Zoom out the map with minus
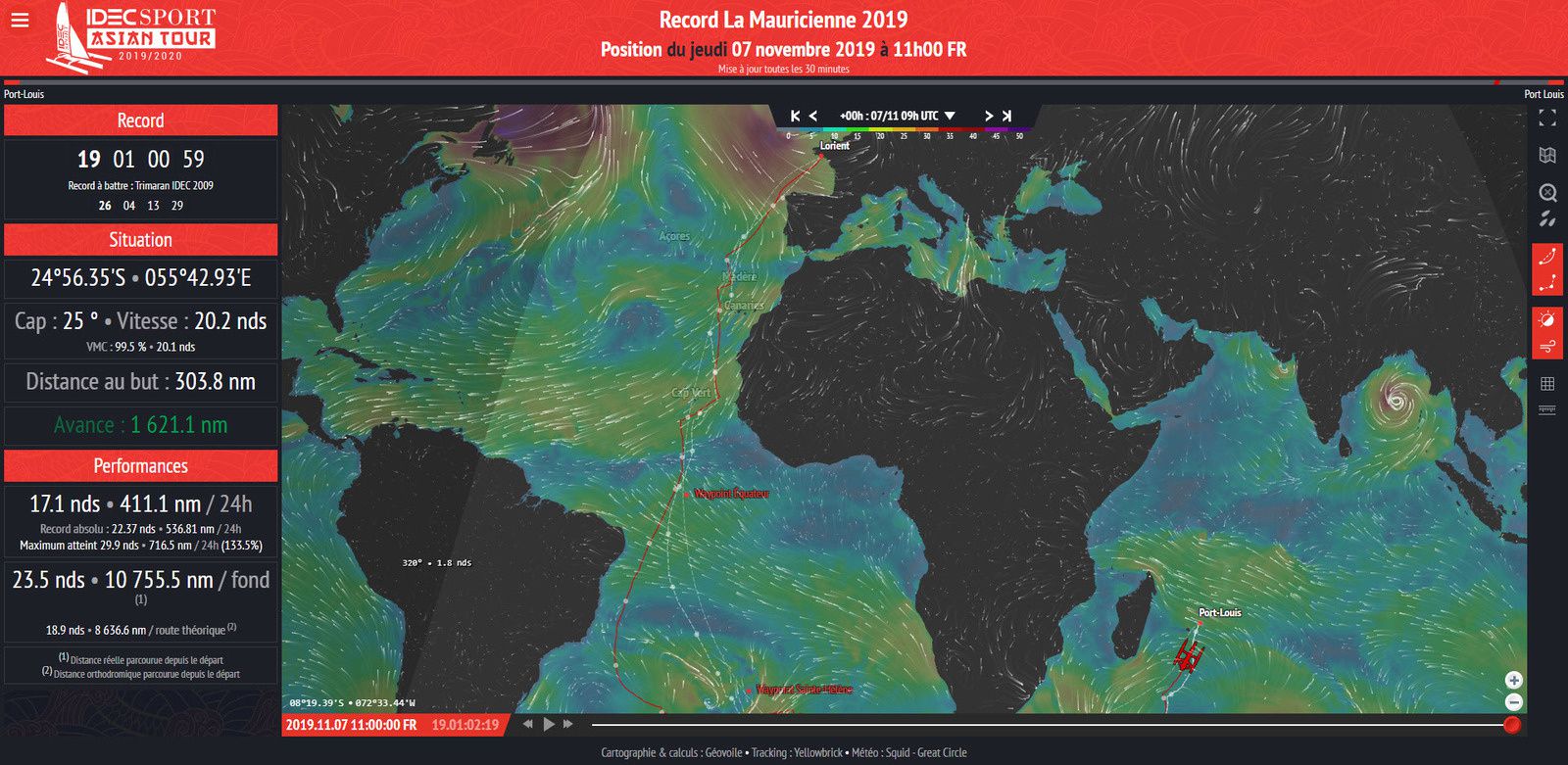 coord(1514,701)
